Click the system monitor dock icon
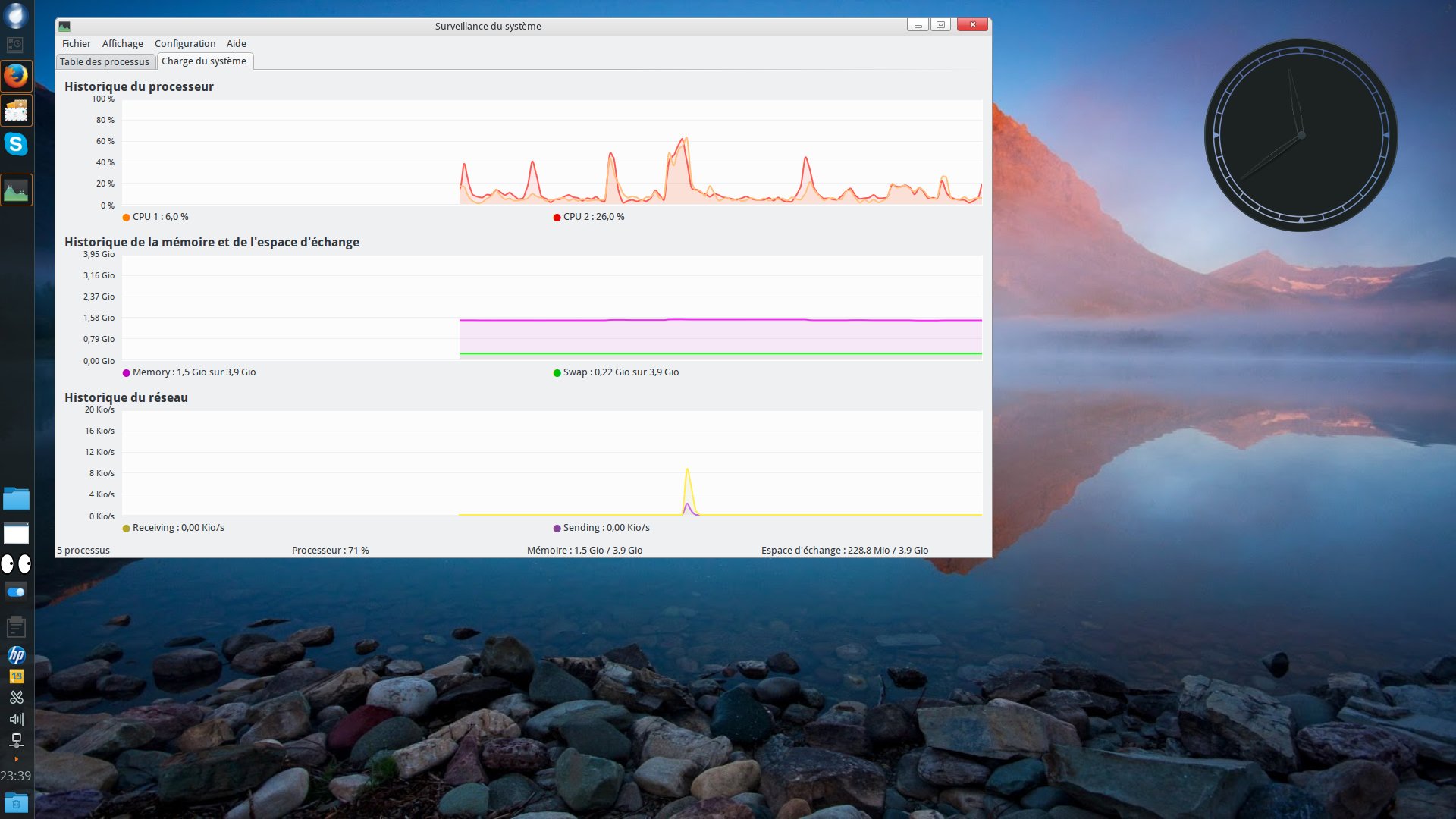 point(16,190)
